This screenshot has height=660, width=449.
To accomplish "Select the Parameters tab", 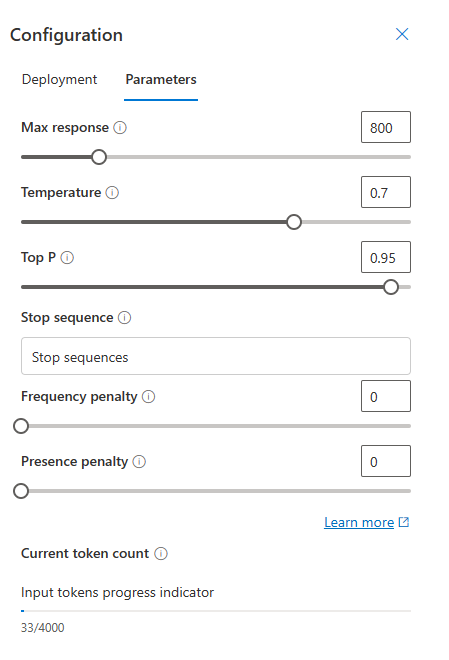I will click(161, 80).
